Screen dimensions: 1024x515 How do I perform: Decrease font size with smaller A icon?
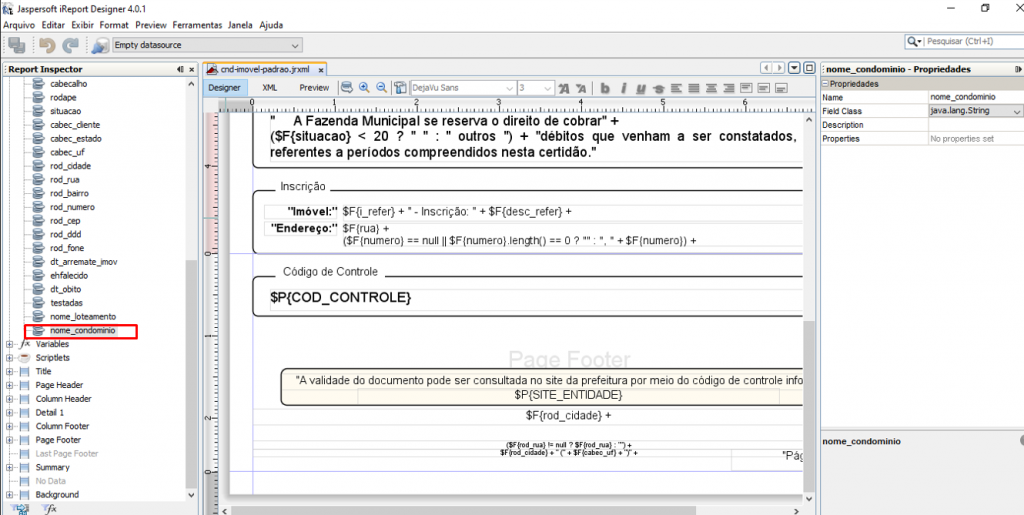point(581,88)
